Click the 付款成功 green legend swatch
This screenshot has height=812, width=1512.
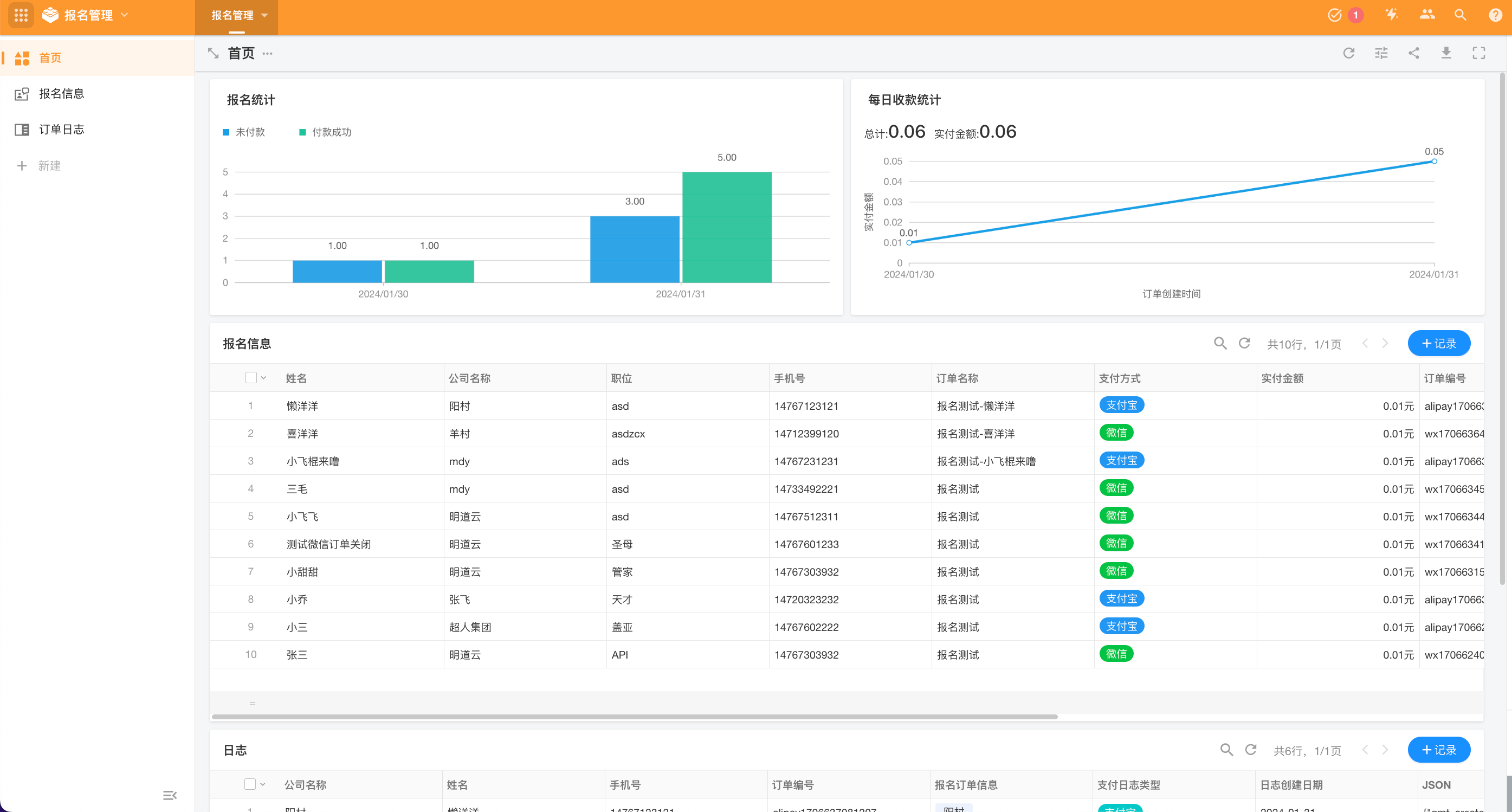click(x=302, y=132)
